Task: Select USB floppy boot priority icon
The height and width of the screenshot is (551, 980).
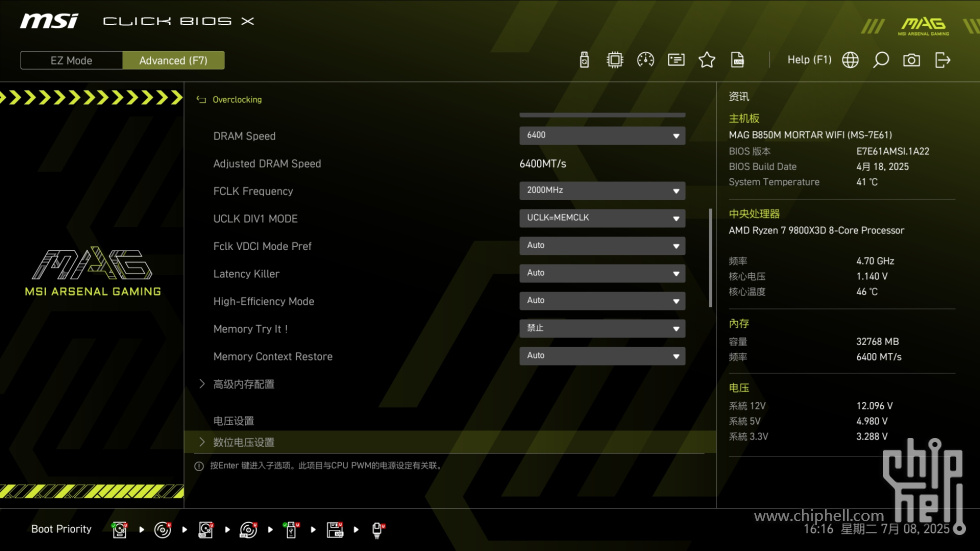Action: (335, 530)
